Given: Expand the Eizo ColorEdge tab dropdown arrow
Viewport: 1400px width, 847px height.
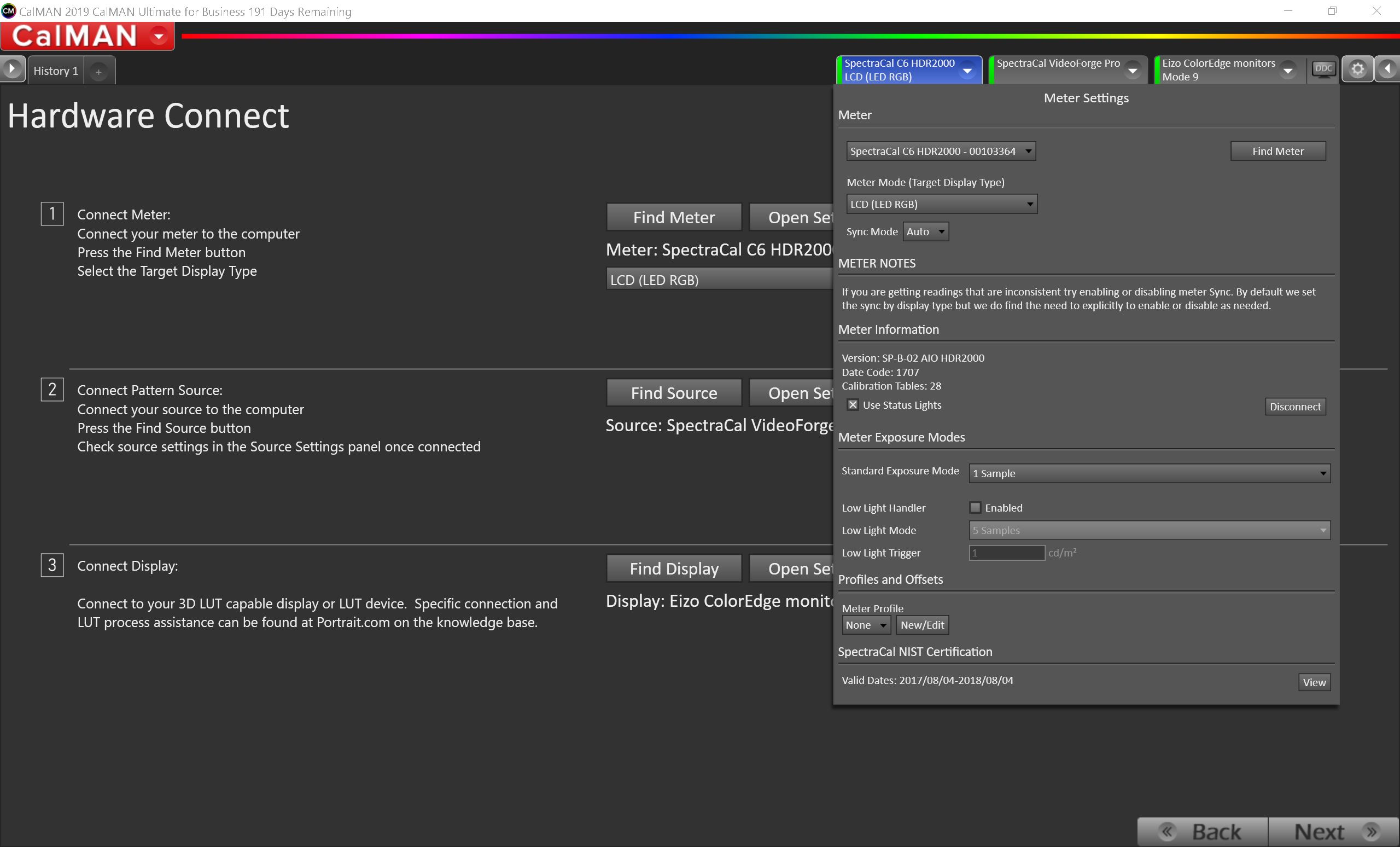Looking at the screenshot, I should 1288,71.
